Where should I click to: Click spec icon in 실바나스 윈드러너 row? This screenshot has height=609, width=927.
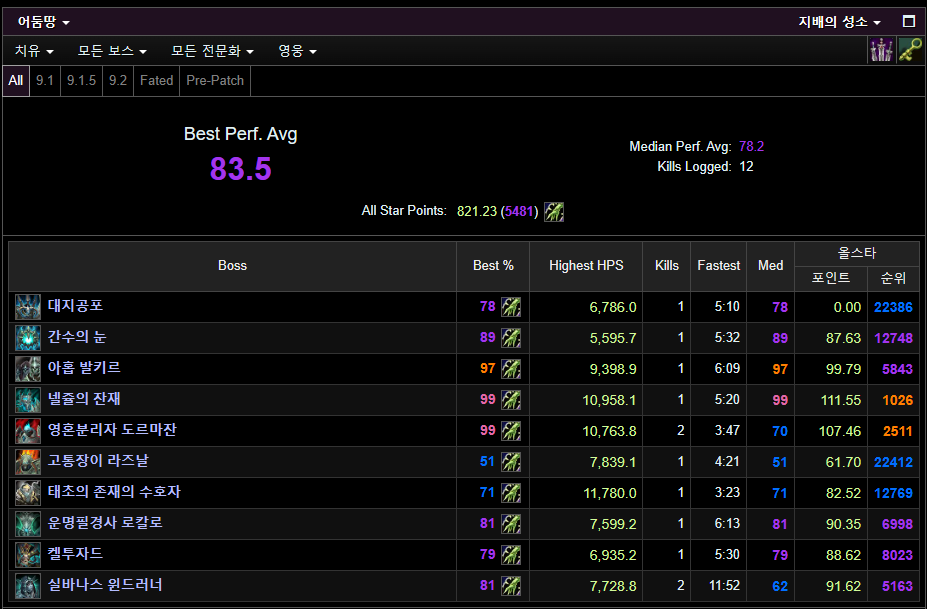(x=511, y=586)
